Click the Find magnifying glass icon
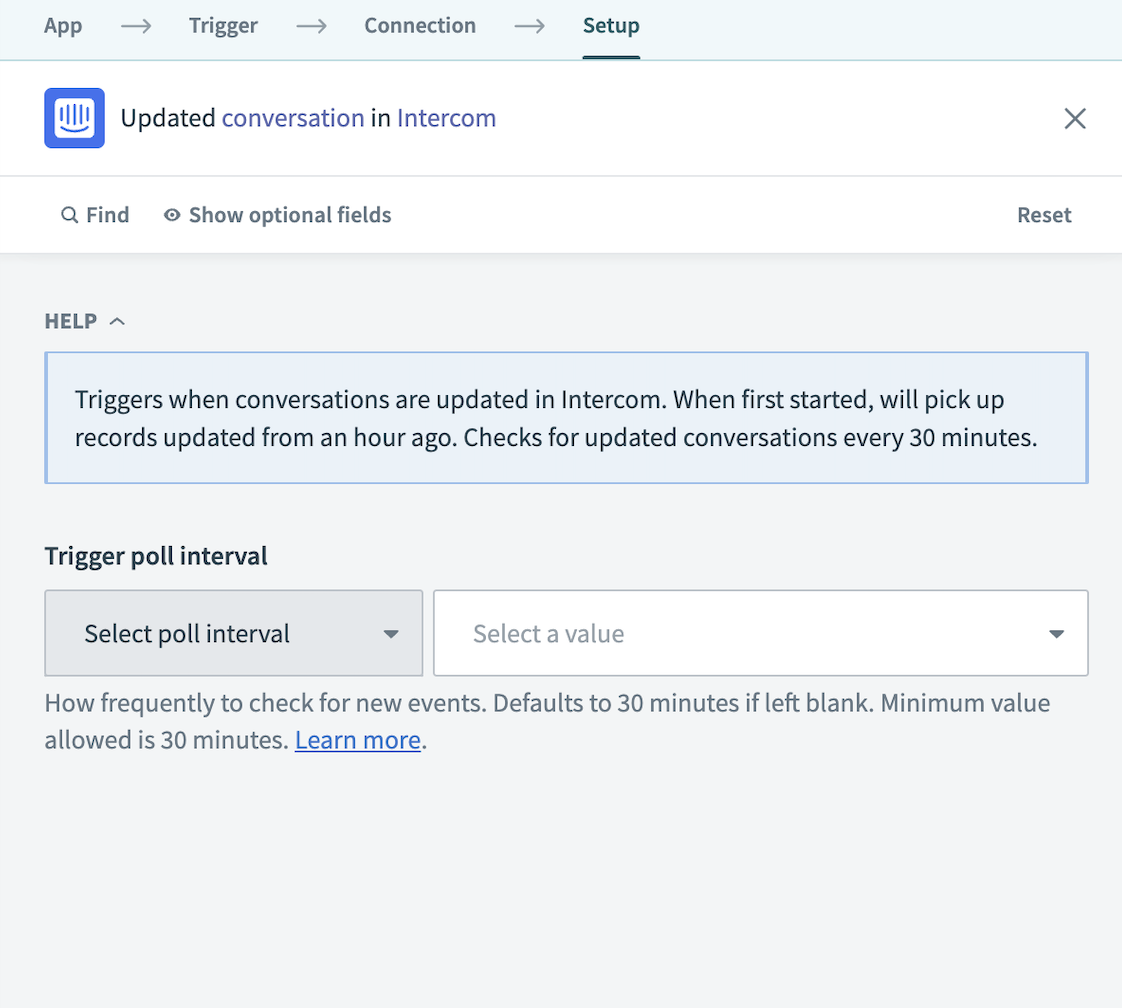This screenshot has height=1008, width=1122. pyautogui.click(x=69, y=215)
